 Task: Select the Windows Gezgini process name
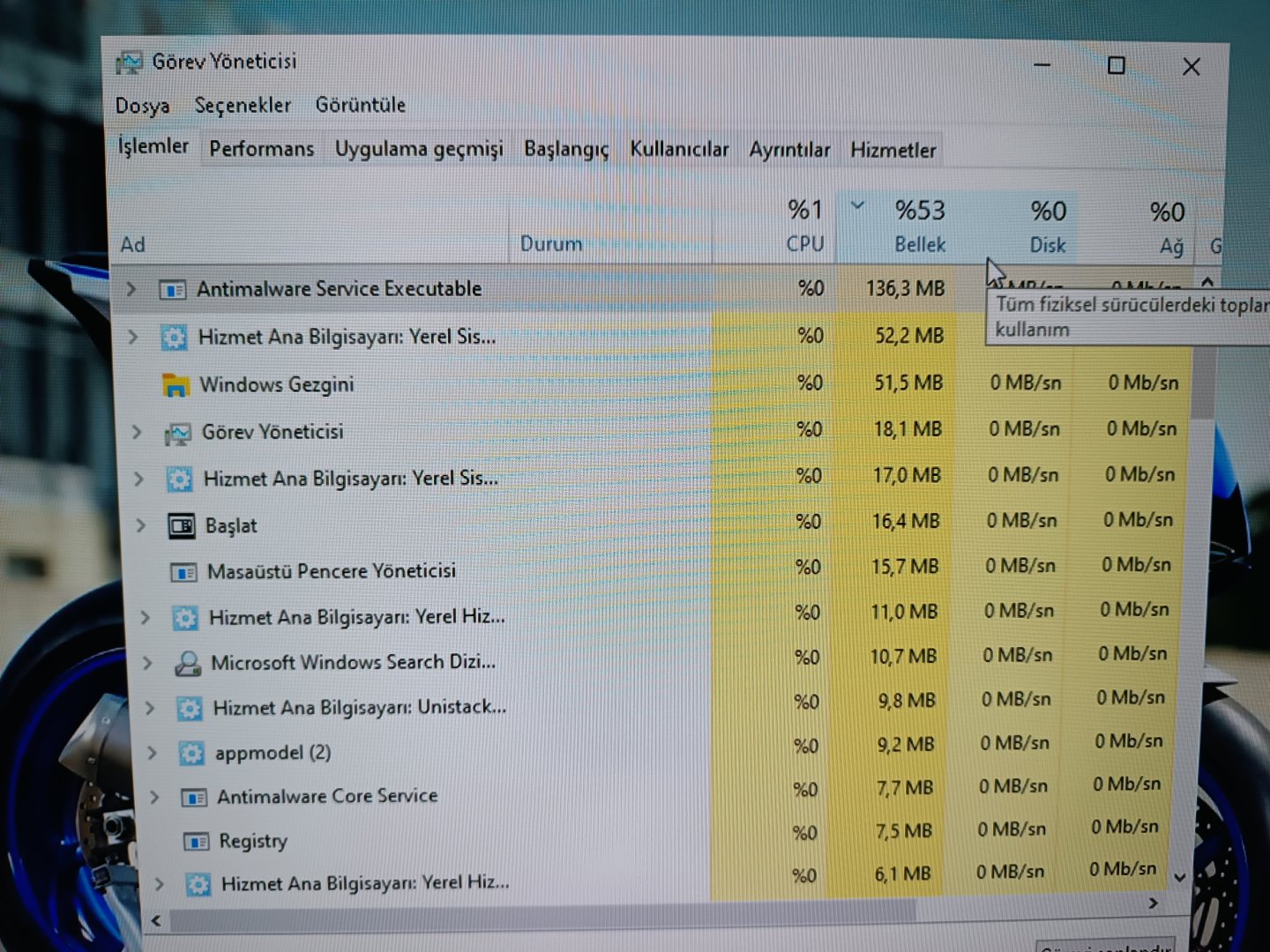(x=277, y=384)
